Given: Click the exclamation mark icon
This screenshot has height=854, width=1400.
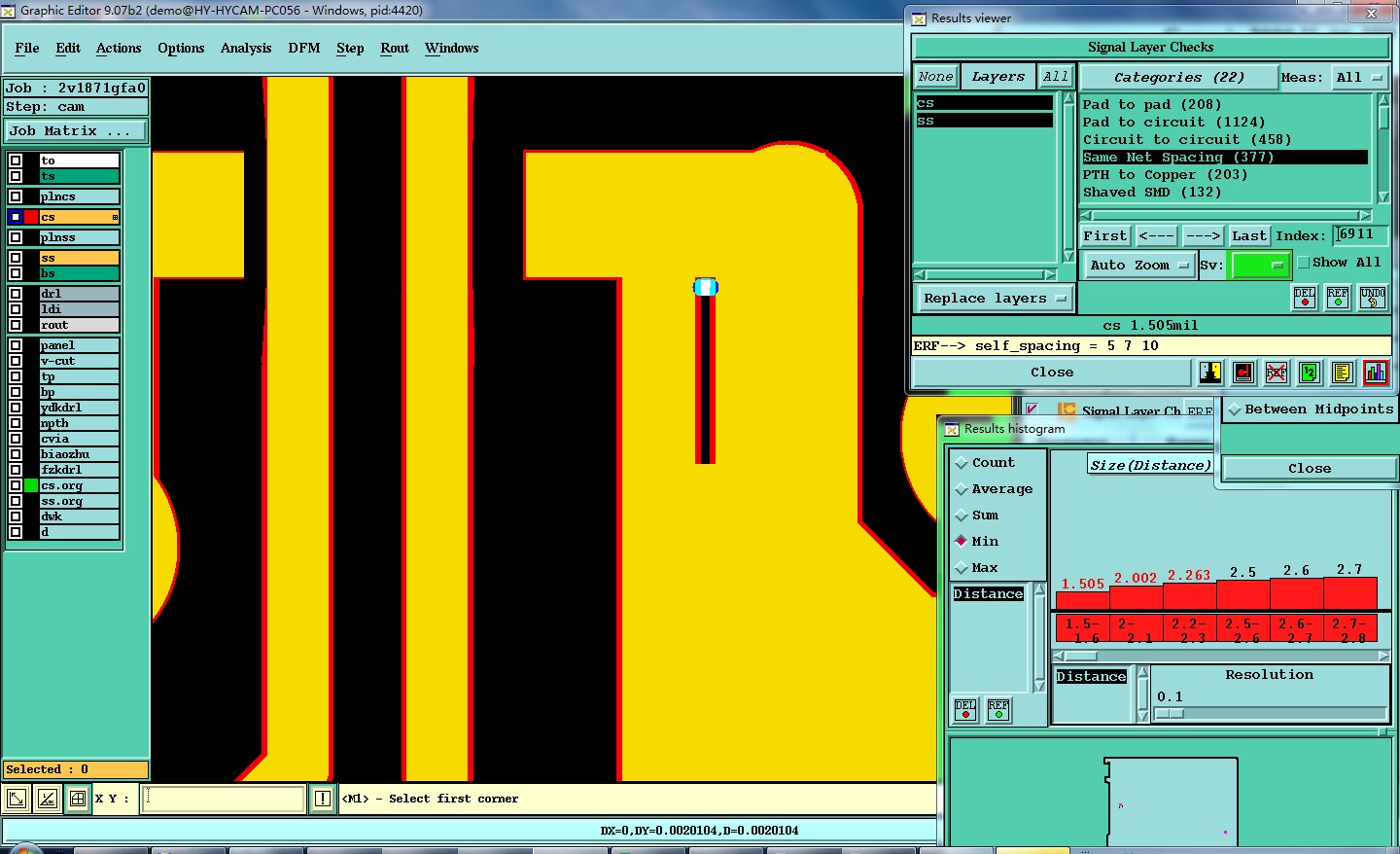Looking at the screenshot, I should coord(323,799).
